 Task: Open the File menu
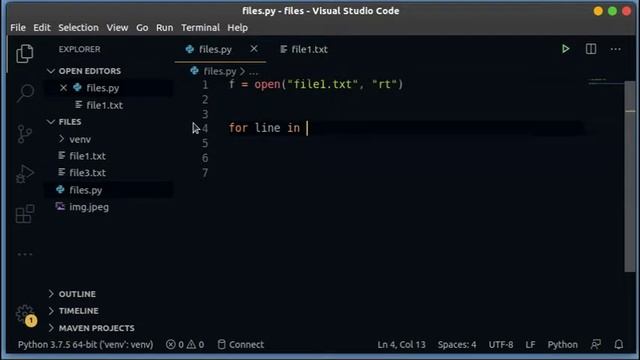point(18,27)
